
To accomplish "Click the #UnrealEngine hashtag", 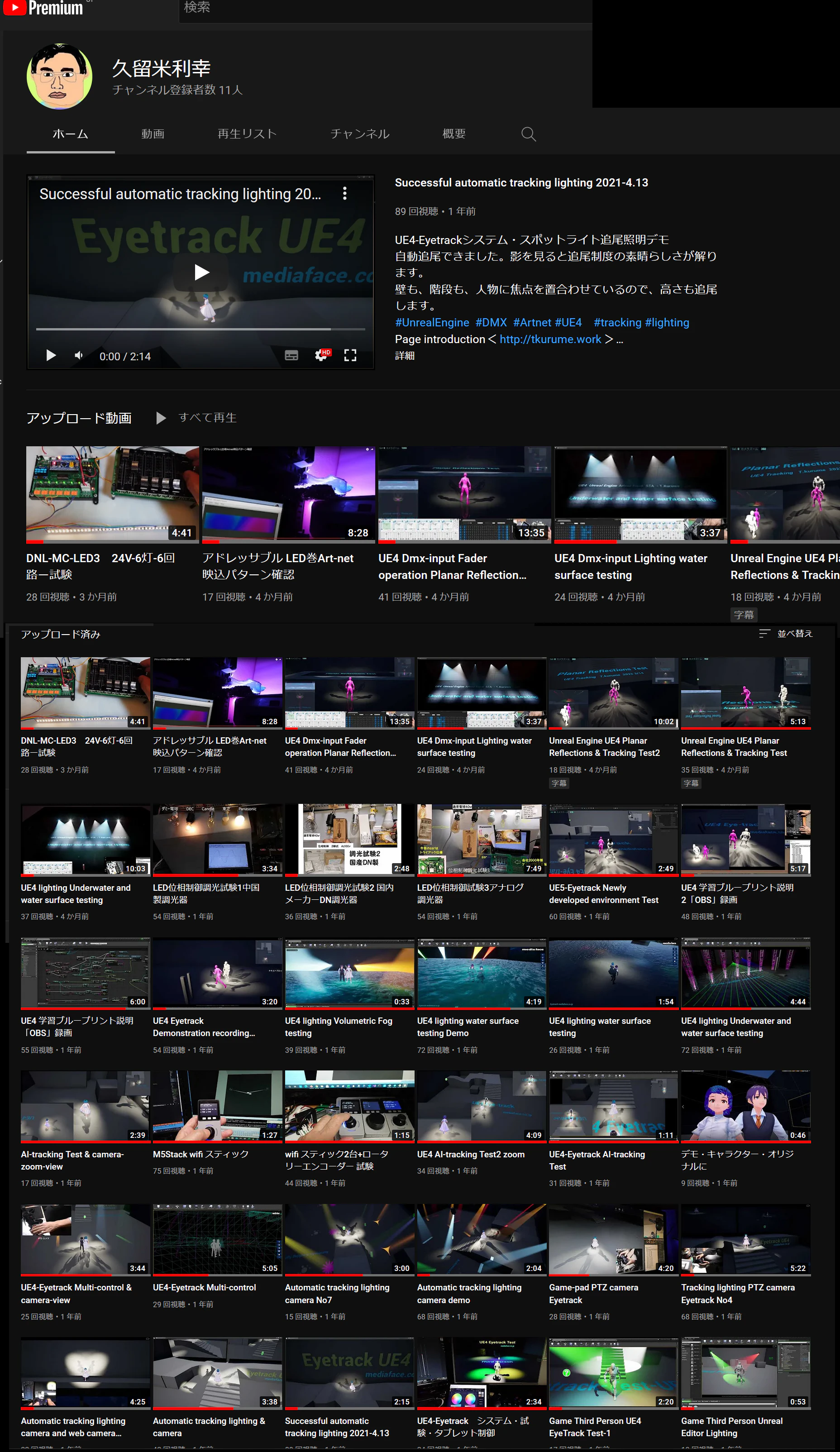I will tap(432, 323).
